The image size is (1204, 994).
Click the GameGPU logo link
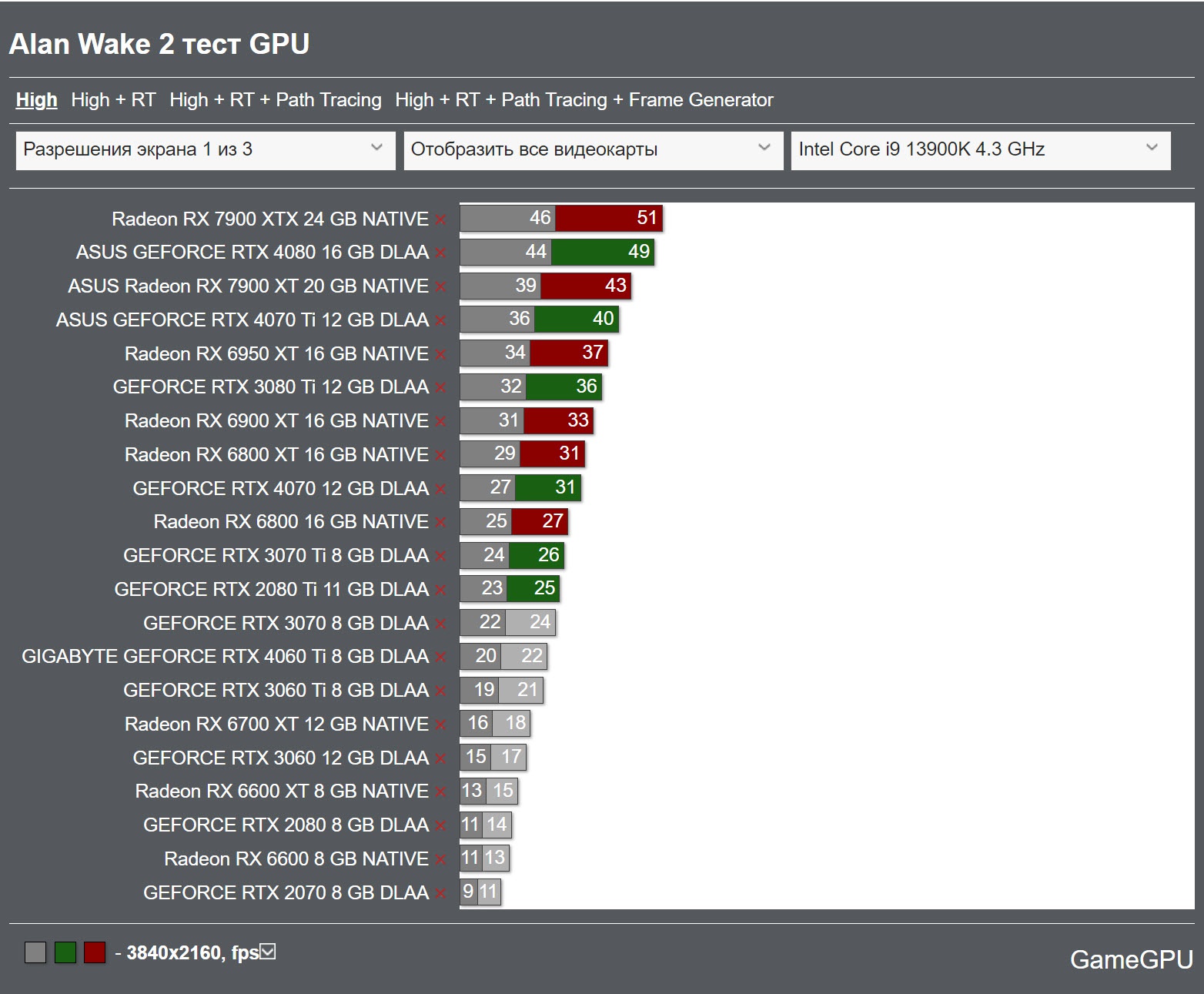tap(1131, 959)
